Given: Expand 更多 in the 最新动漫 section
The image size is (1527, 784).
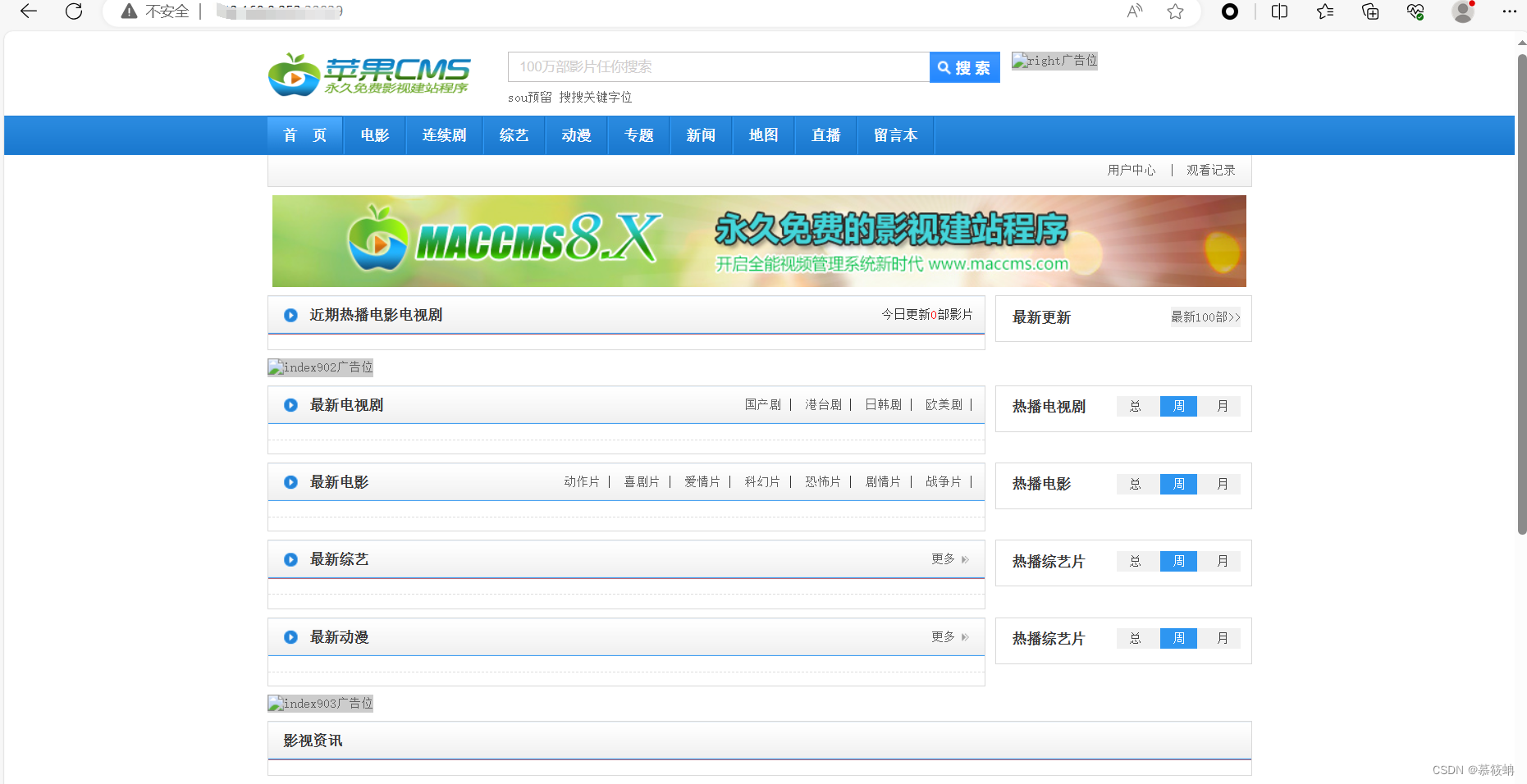Looking at the screenshot, I should click(950, 637).
